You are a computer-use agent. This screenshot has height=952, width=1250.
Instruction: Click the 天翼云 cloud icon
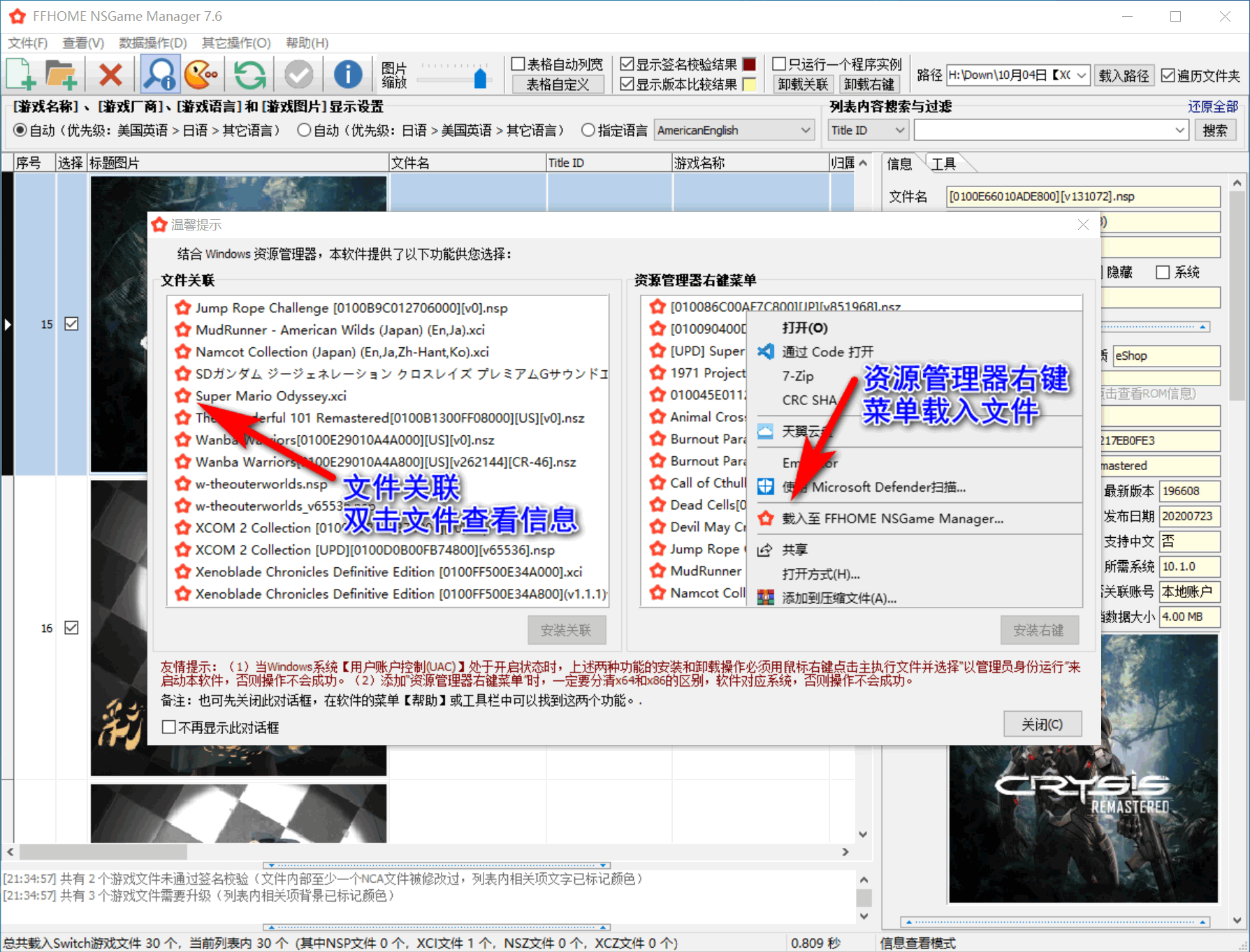pos(766,431)
